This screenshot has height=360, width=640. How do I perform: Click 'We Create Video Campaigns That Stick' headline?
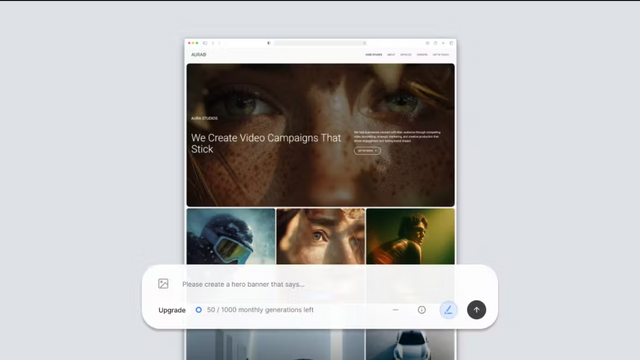click(x=266, y=143)
